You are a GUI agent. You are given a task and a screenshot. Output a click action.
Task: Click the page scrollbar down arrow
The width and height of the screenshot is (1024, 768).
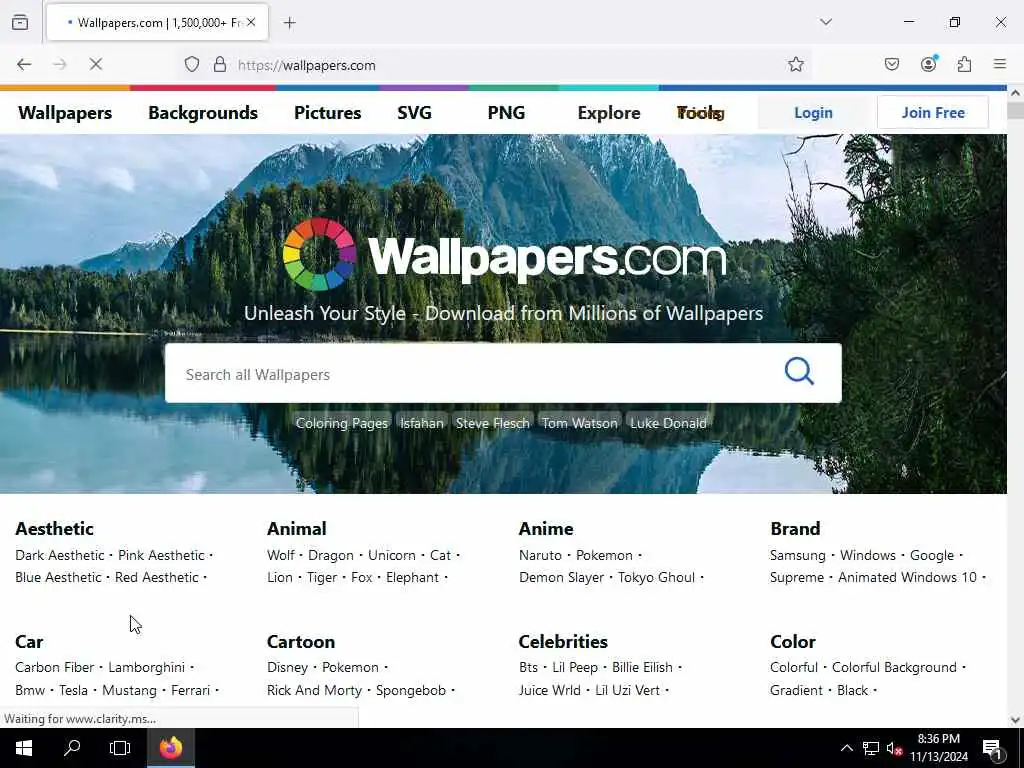(x=1015, y=720)
